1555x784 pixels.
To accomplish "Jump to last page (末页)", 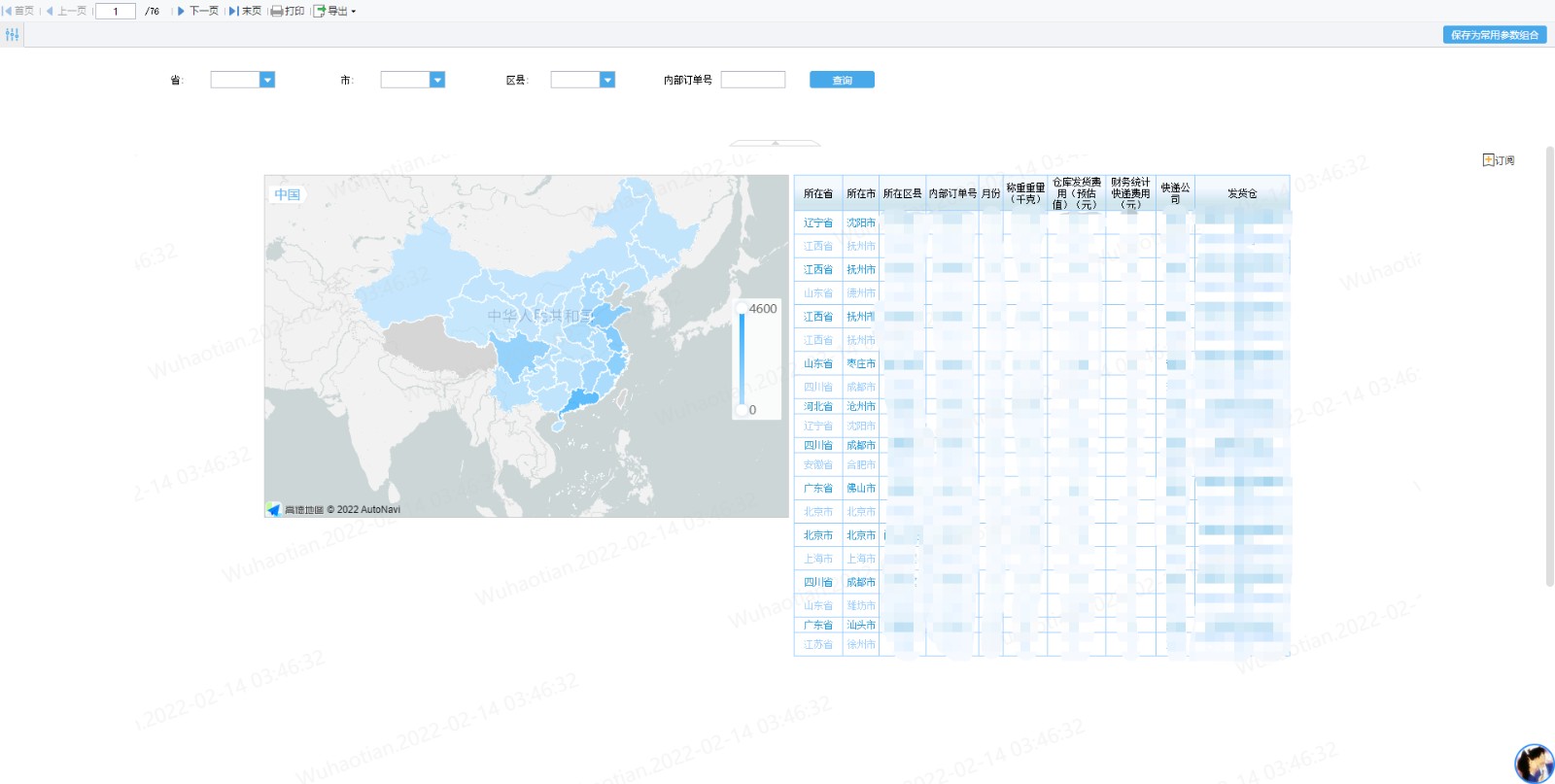I will coord(246,11).
